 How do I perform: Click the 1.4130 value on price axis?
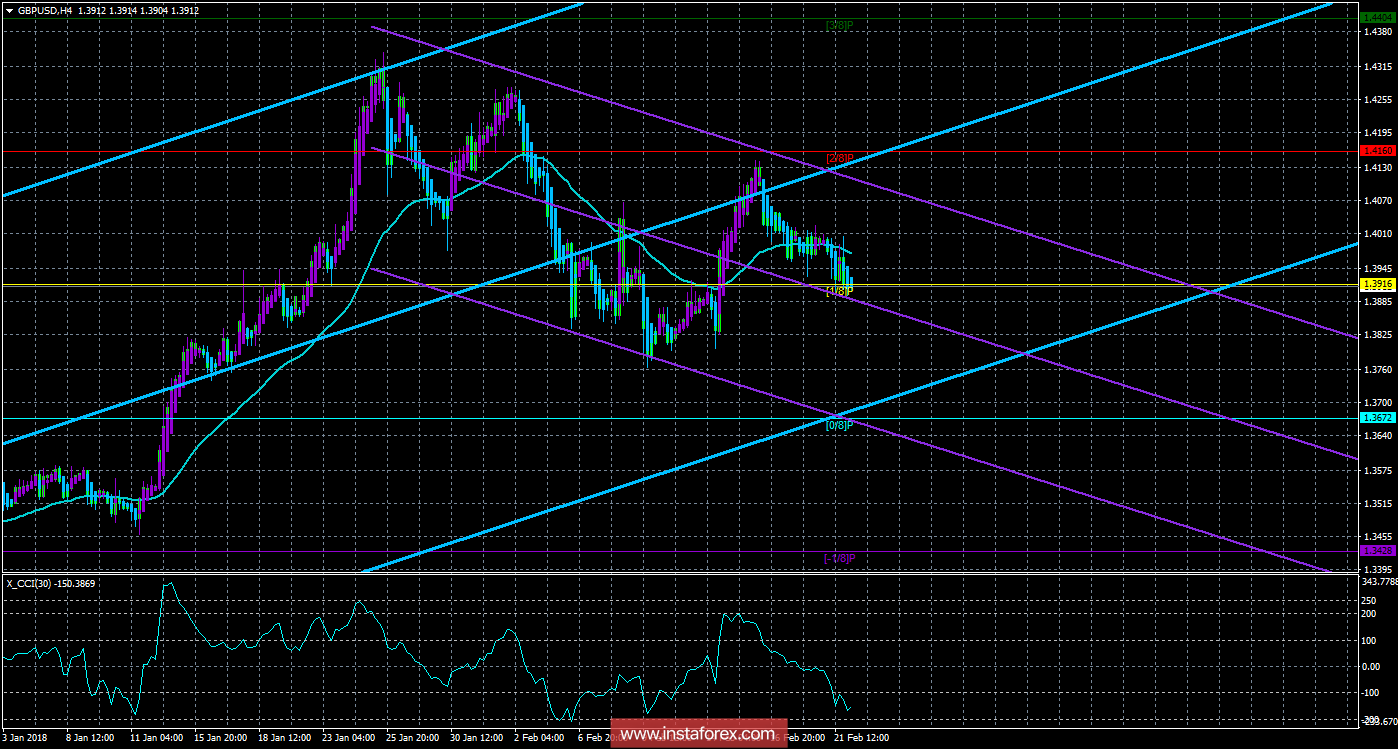point(1377,167)
